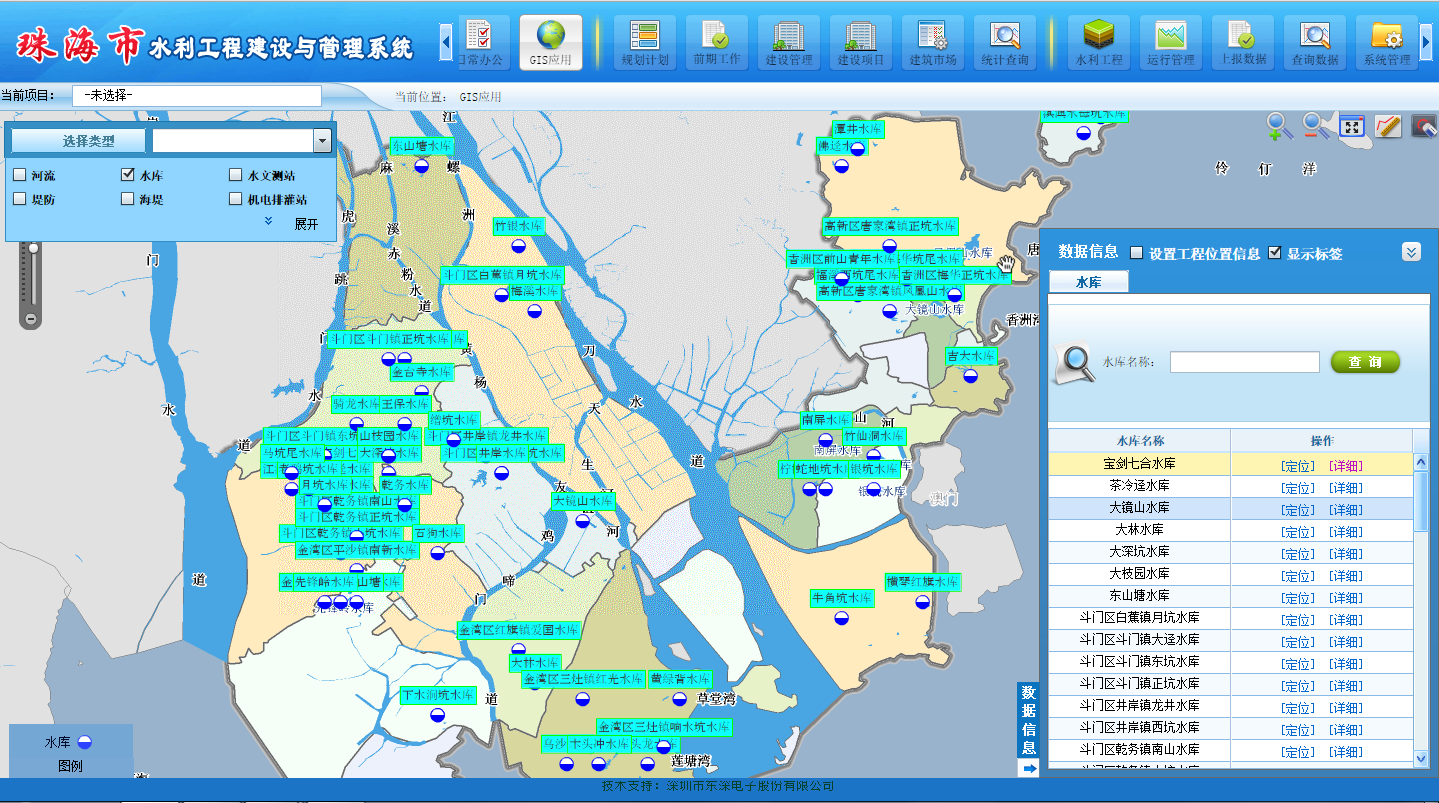Enable the 河流 layer checkbox
This screenshot has width=1439, height=803.
point(20,175)
